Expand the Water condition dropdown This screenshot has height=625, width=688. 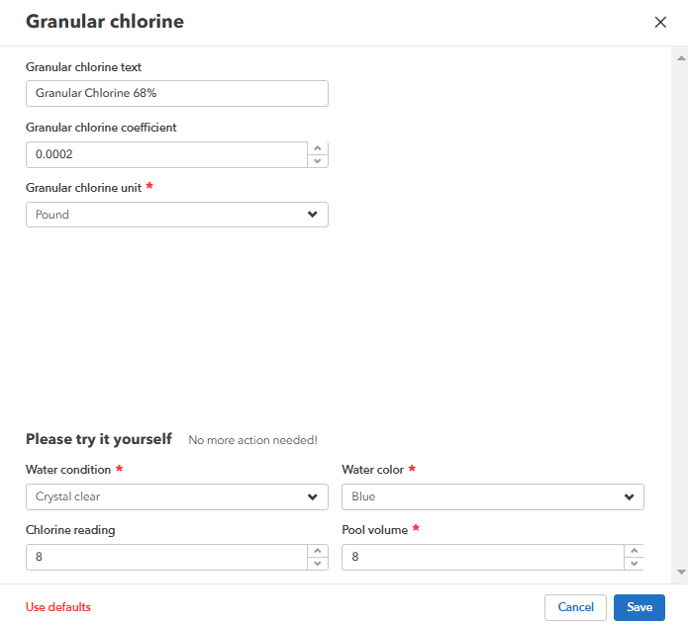point(176,497)
